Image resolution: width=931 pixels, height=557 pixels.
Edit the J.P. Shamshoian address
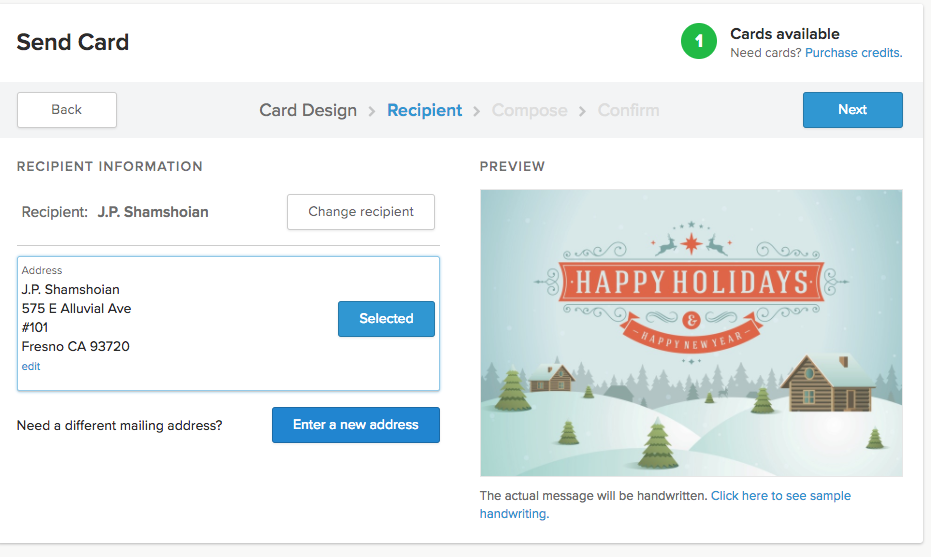coord(31,366)
